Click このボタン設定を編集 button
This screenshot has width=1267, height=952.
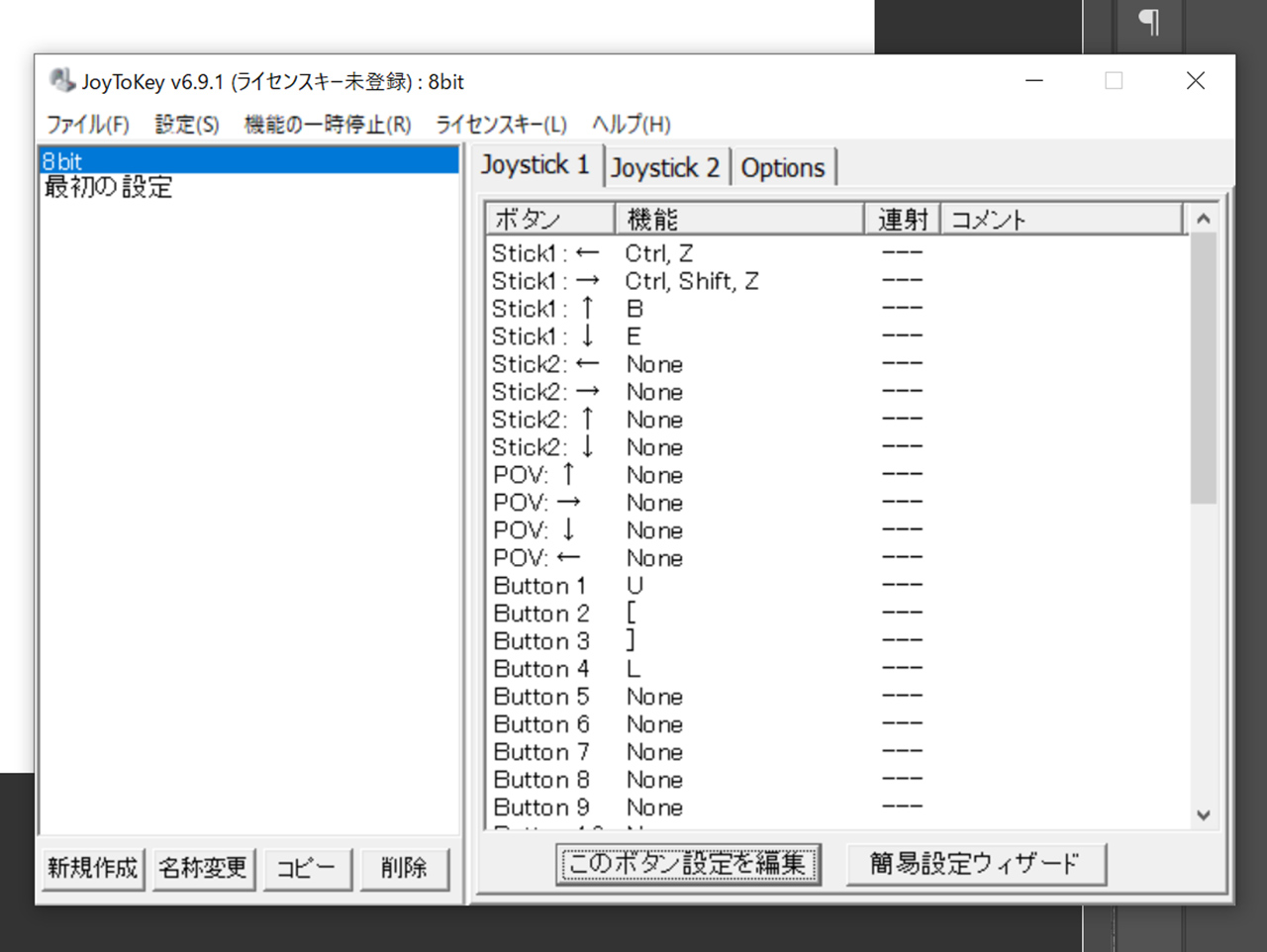point(687,864)
